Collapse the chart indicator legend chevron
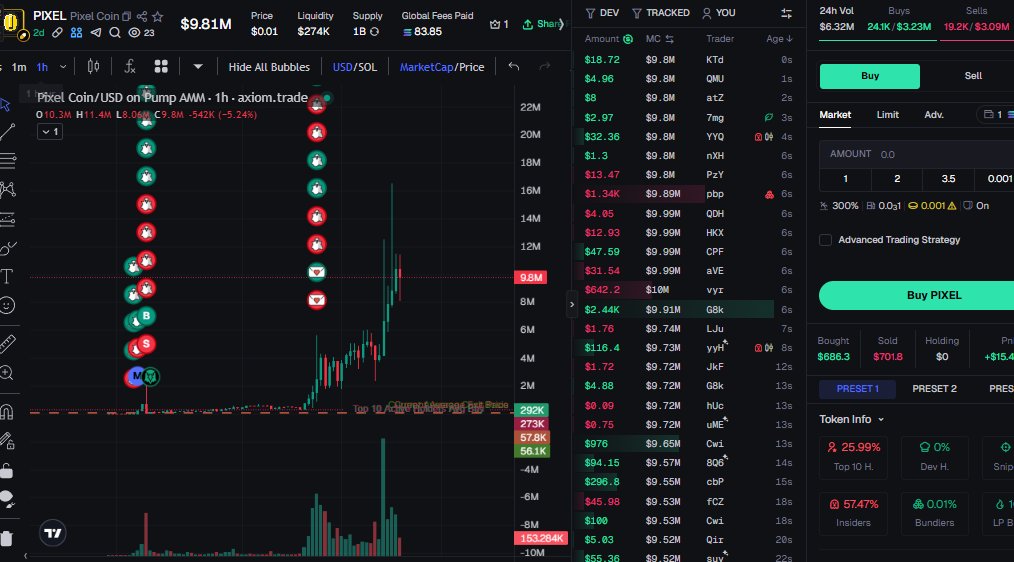This screenshot has height=562, width=1014. coord(50,132)
